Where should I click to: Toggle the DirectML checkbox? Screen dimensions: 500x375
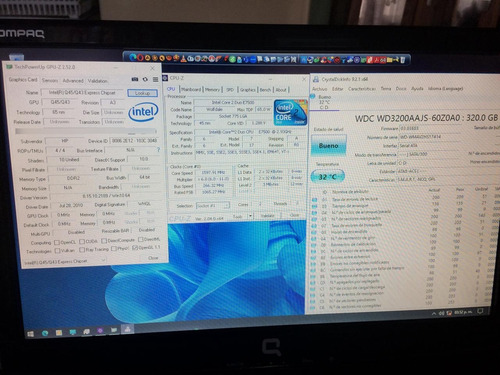tap(140, 239)
